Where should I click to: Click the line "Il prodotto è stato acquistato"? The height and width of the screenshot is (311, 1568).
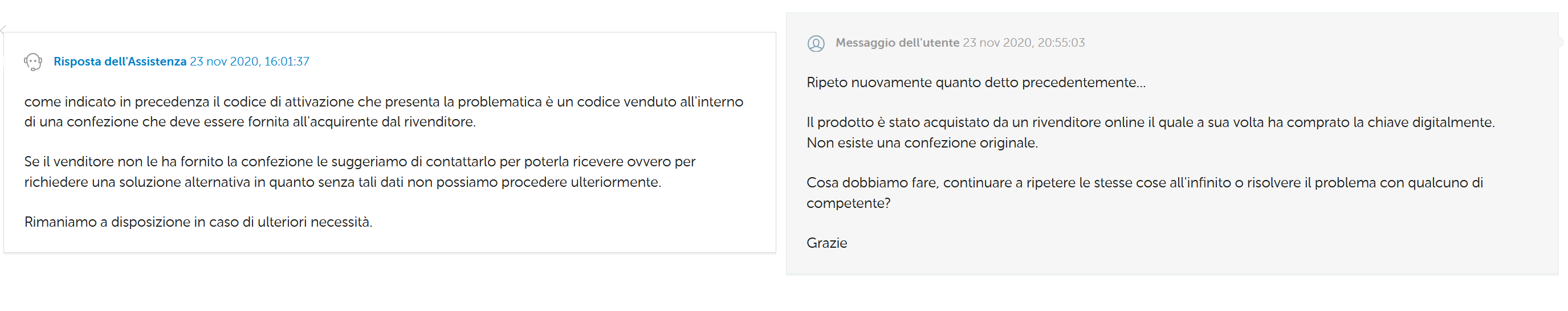coord(1150,122)
